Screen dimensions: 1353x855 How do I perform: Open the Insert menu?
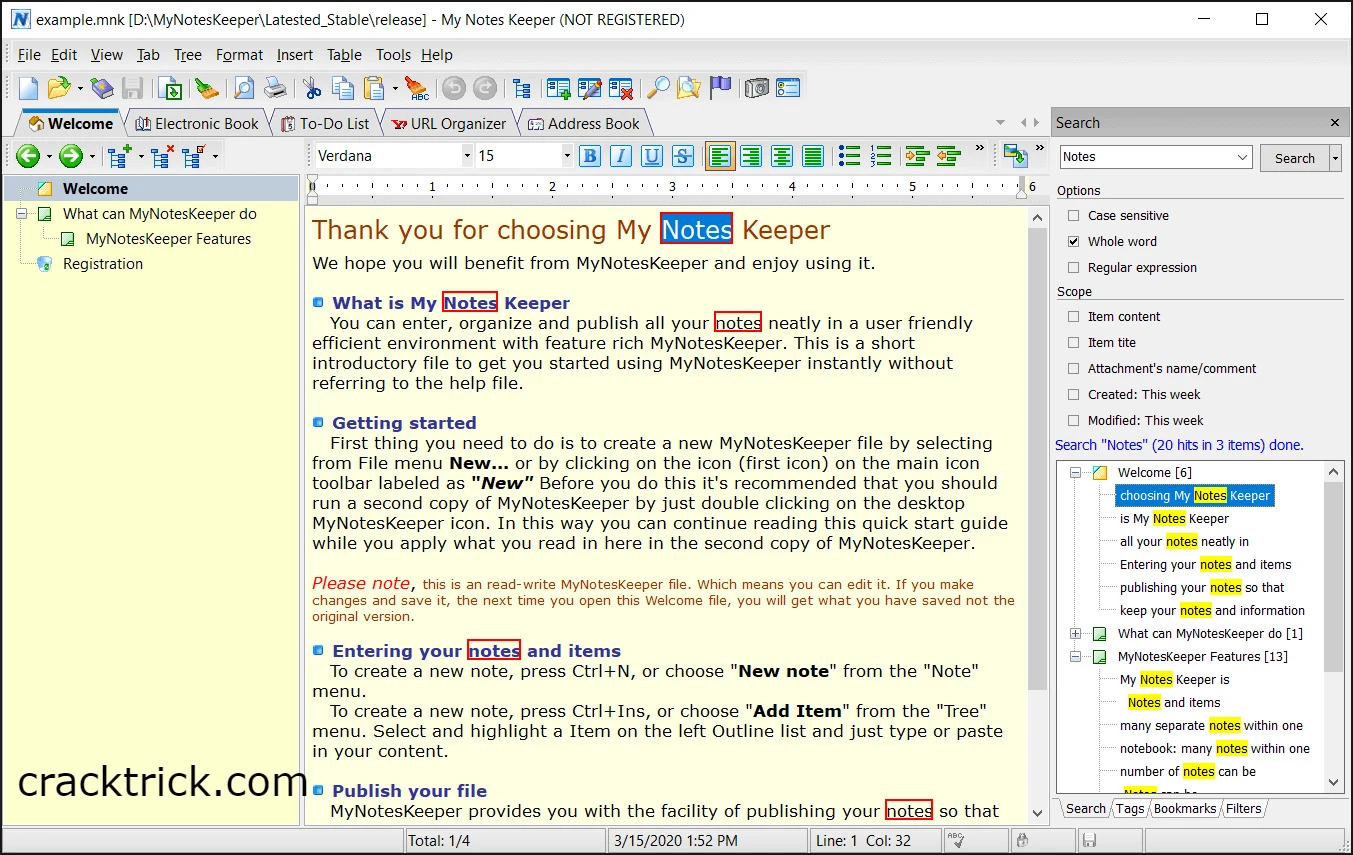tap(295, 55)
